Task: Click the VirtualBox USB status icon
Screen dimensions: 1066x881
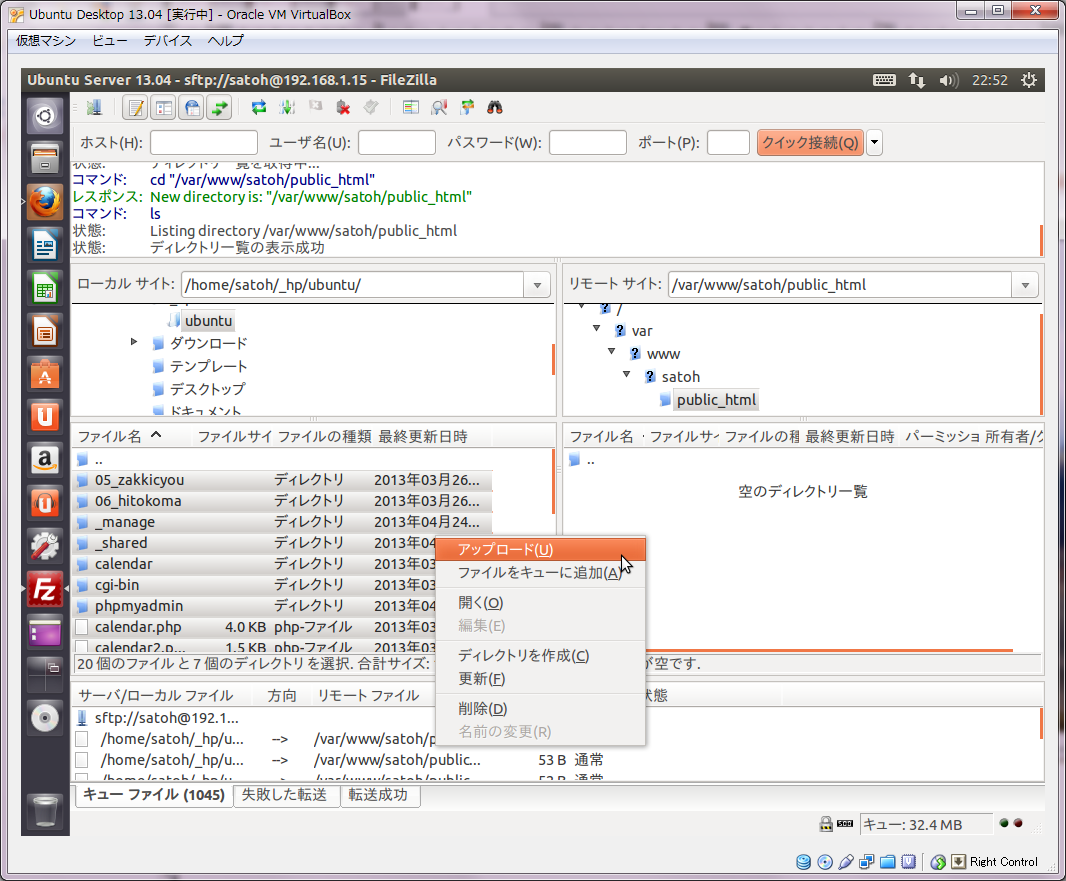Action: 846,862
